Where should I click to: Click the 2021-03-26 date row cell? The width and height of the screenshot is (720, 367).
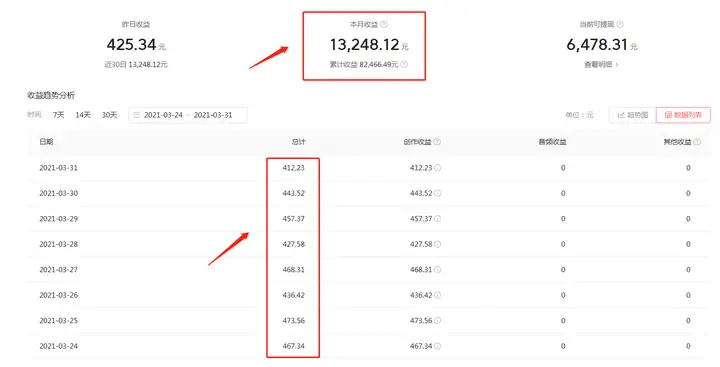point(58,295)
